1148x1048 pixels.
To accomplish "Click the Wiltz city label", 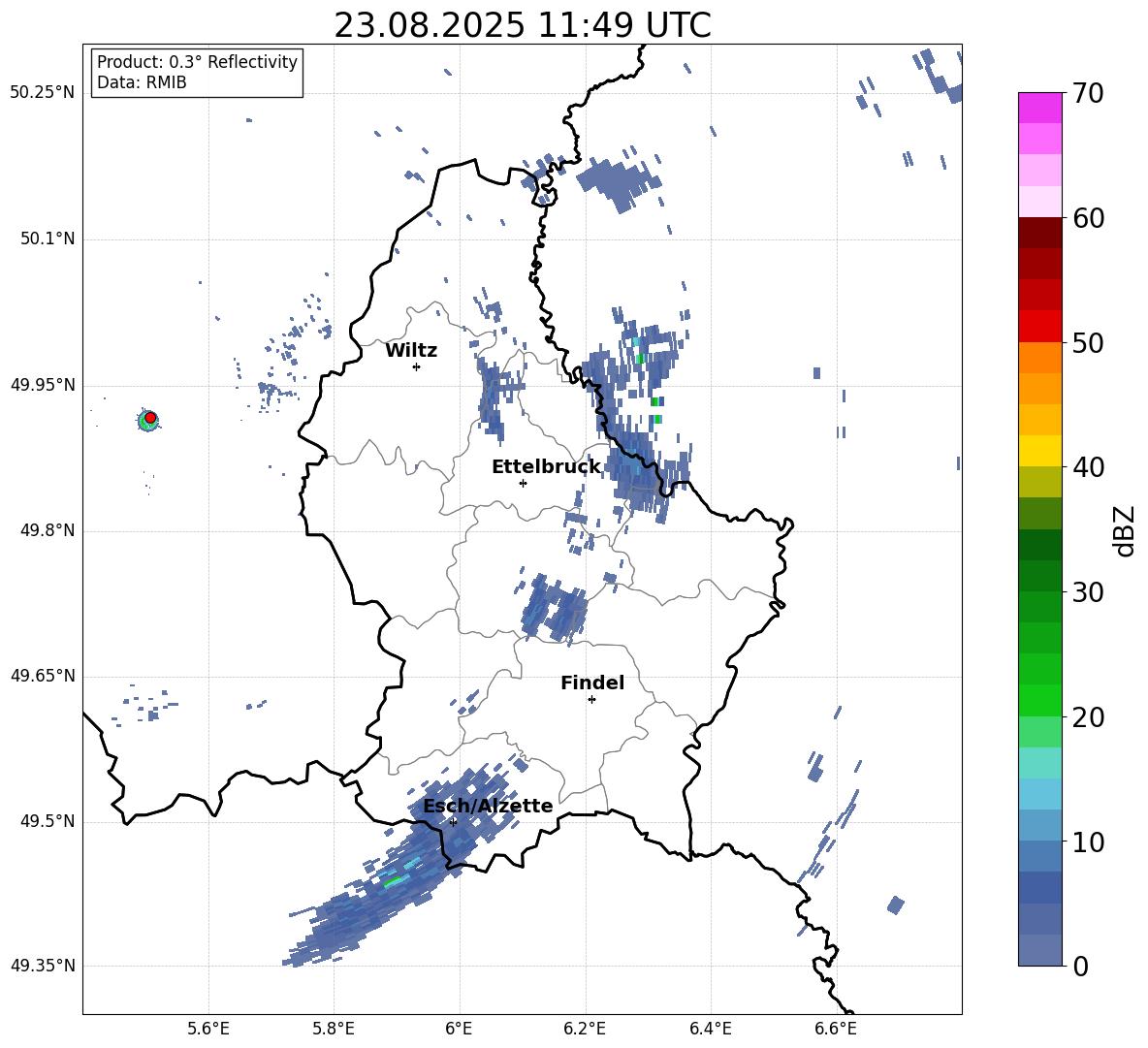I will 411,351.
